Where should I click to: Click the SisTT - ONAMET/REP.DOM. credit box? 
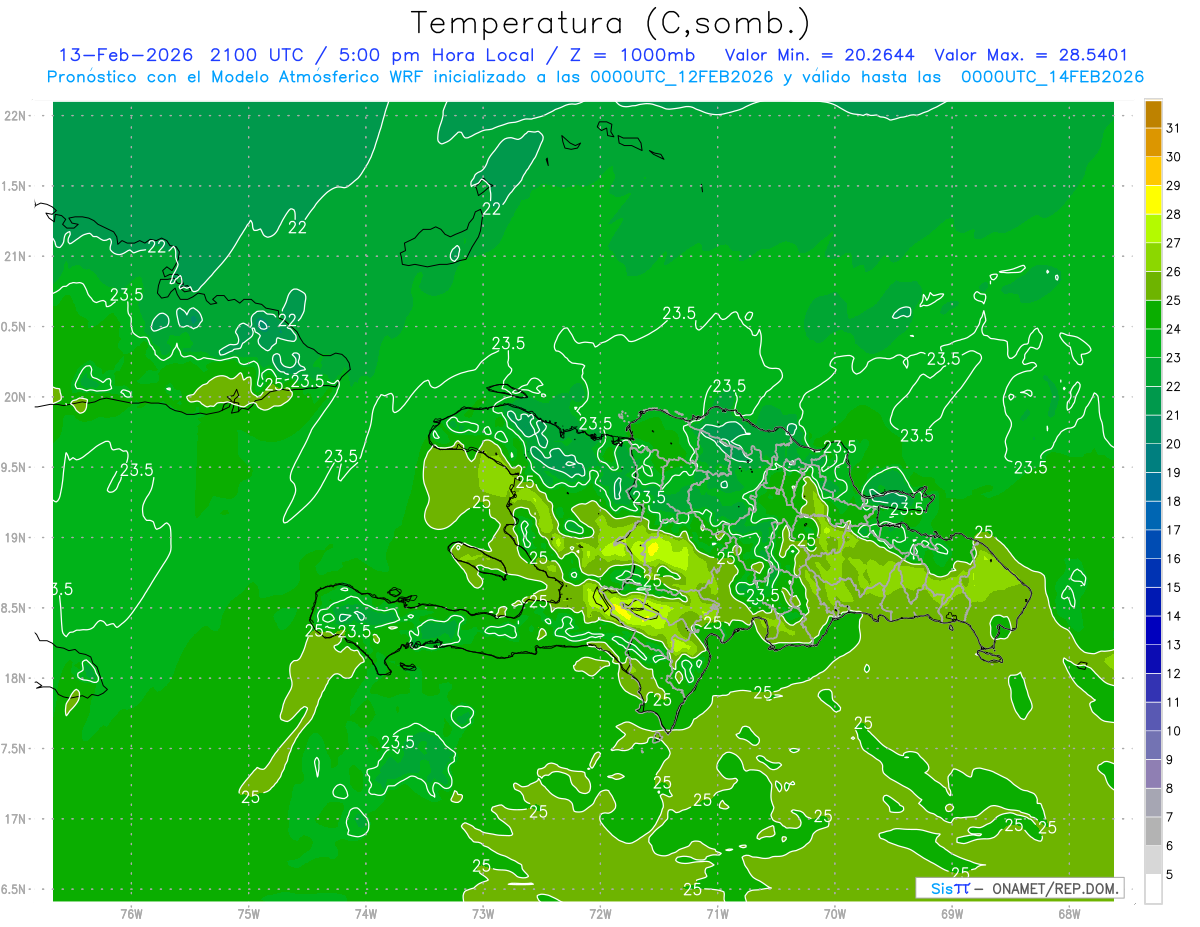tap(1019, 888)
